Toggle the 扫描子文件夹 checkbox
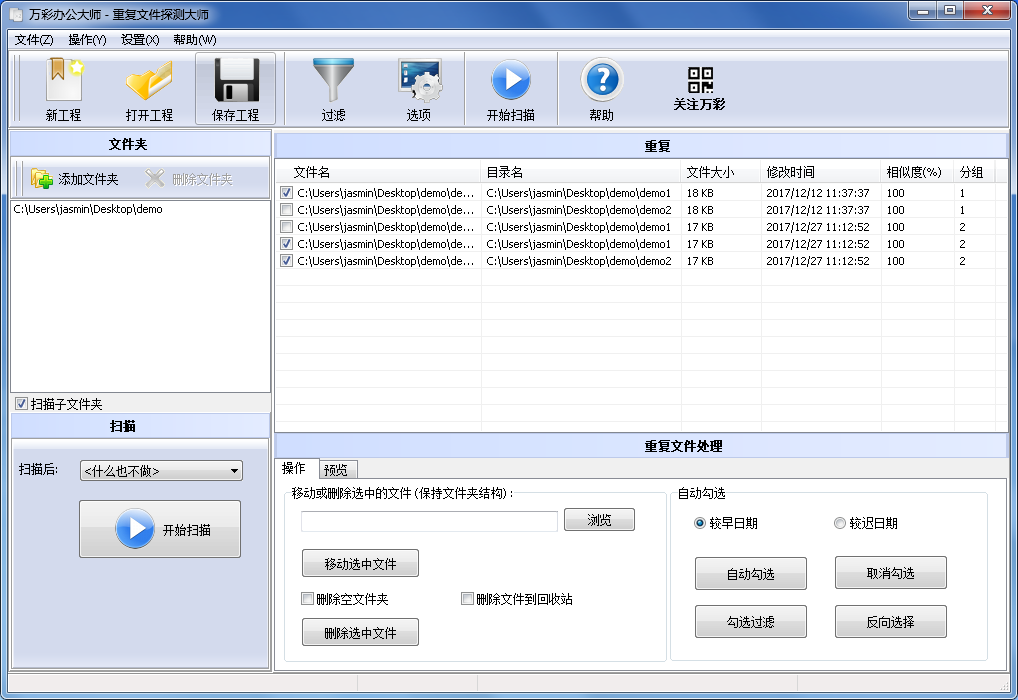1018x700 pixels. (x=21, y=404)
